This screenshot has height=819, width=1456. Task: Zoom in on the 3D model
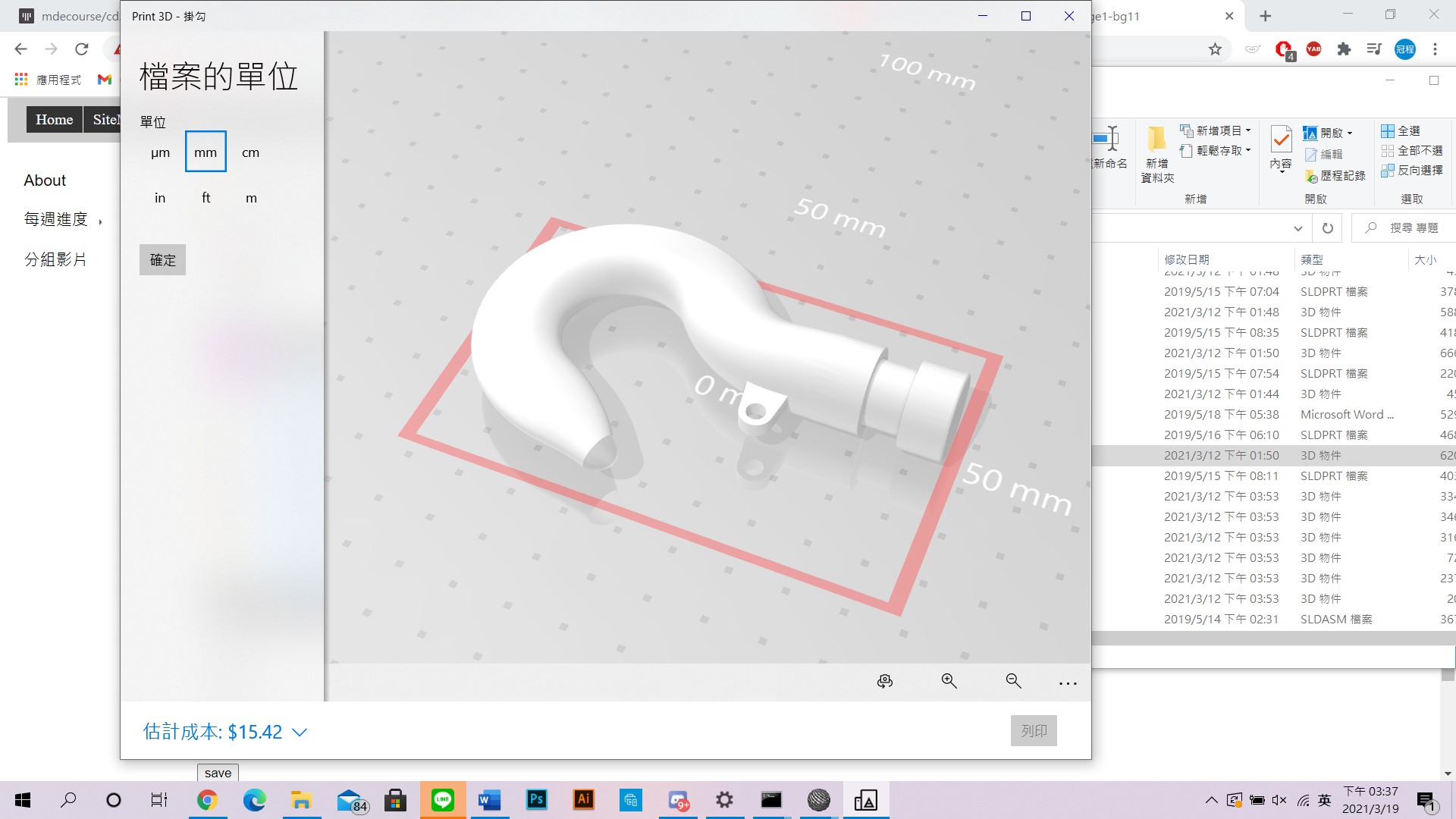pos(949,681)
